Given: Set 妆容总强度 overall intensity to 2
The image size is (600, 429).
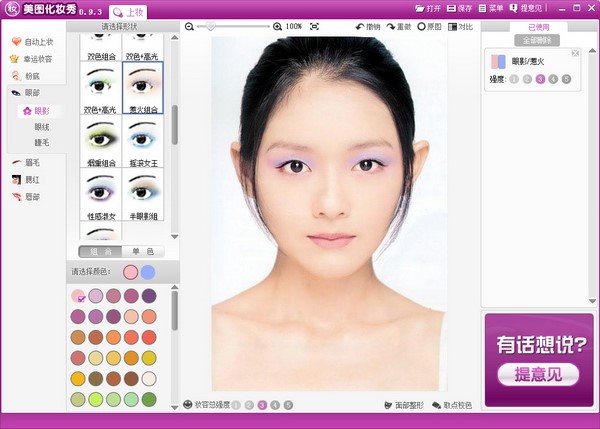Looking at the screenshot, I should [249, 405].
